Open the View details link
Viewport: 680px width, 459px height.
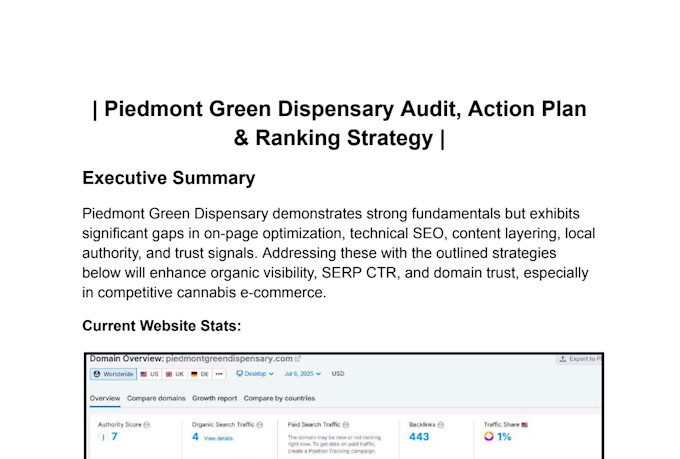218,439
